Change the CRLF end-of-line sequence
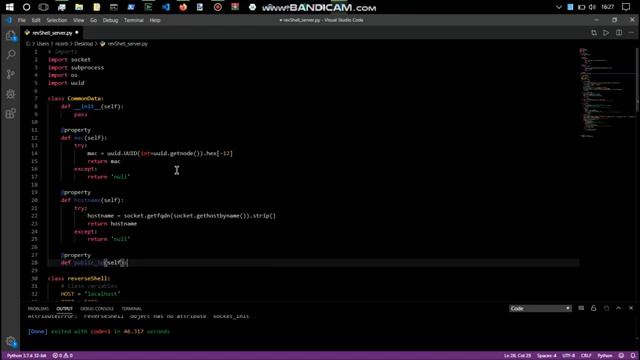 point(586,356)
